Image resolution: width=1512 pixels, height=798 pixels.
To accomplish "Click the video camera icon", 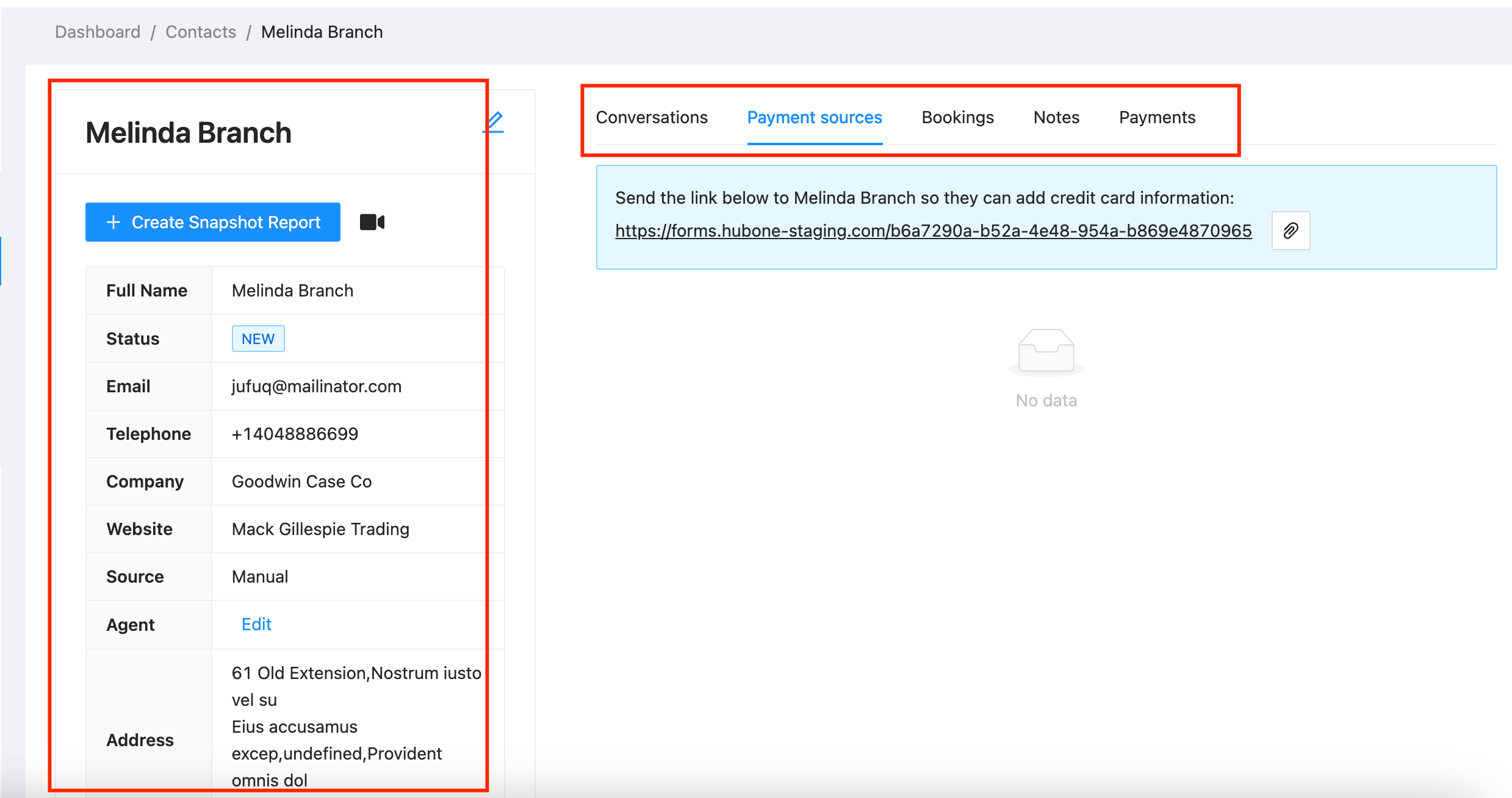I will click(x=372, y=222).
